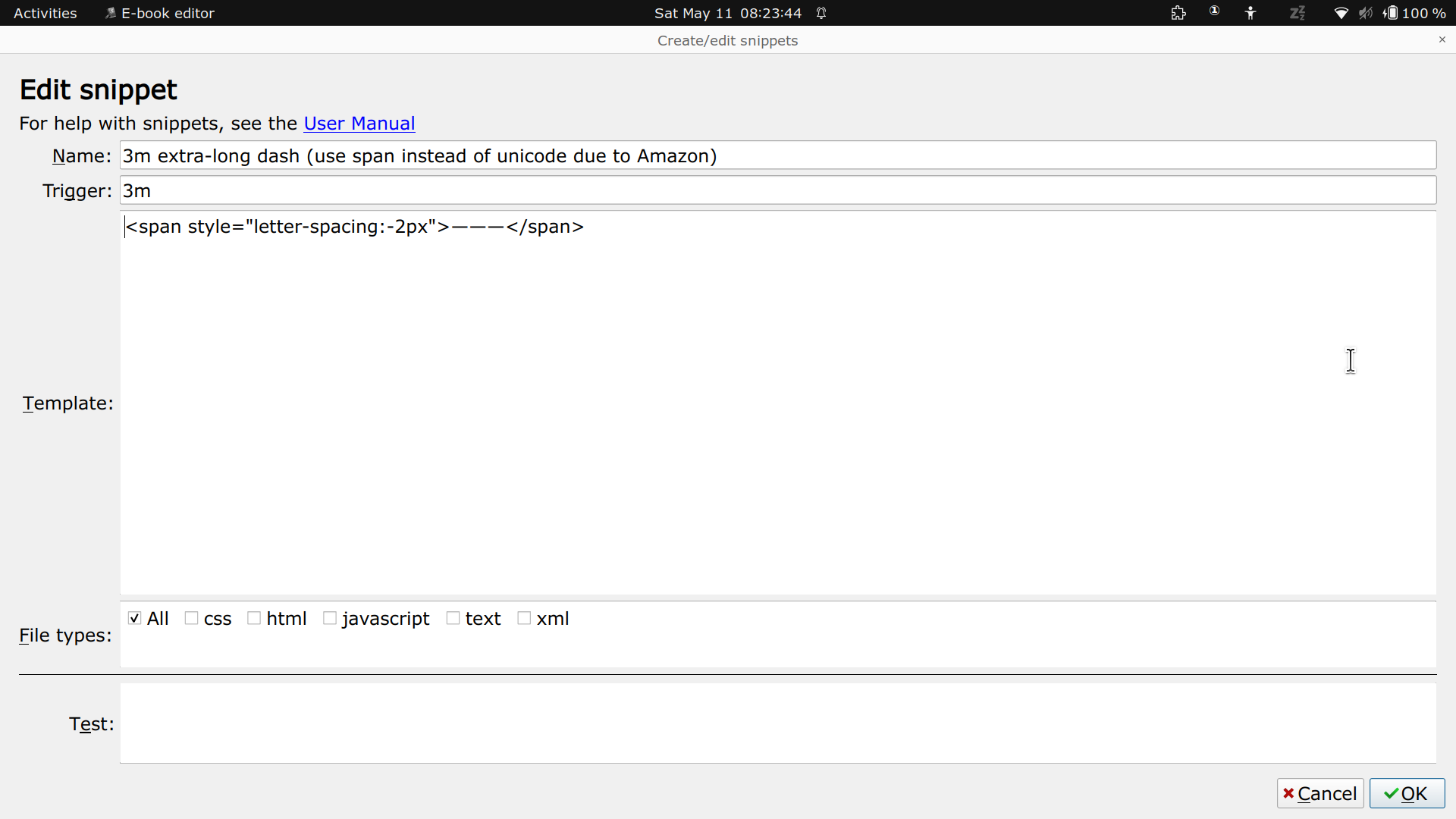1456x819 pixels.
Task: Check the html file type checkbox
Action: (x=254, y=619)
